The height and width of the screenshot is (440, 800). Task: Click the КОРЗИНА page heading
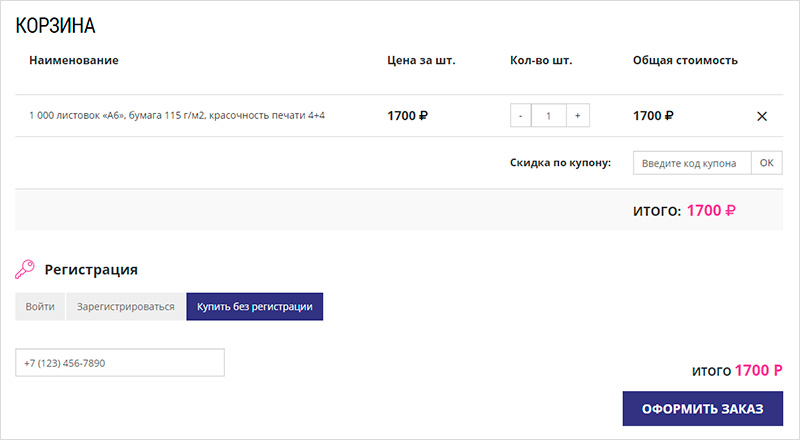56,27
